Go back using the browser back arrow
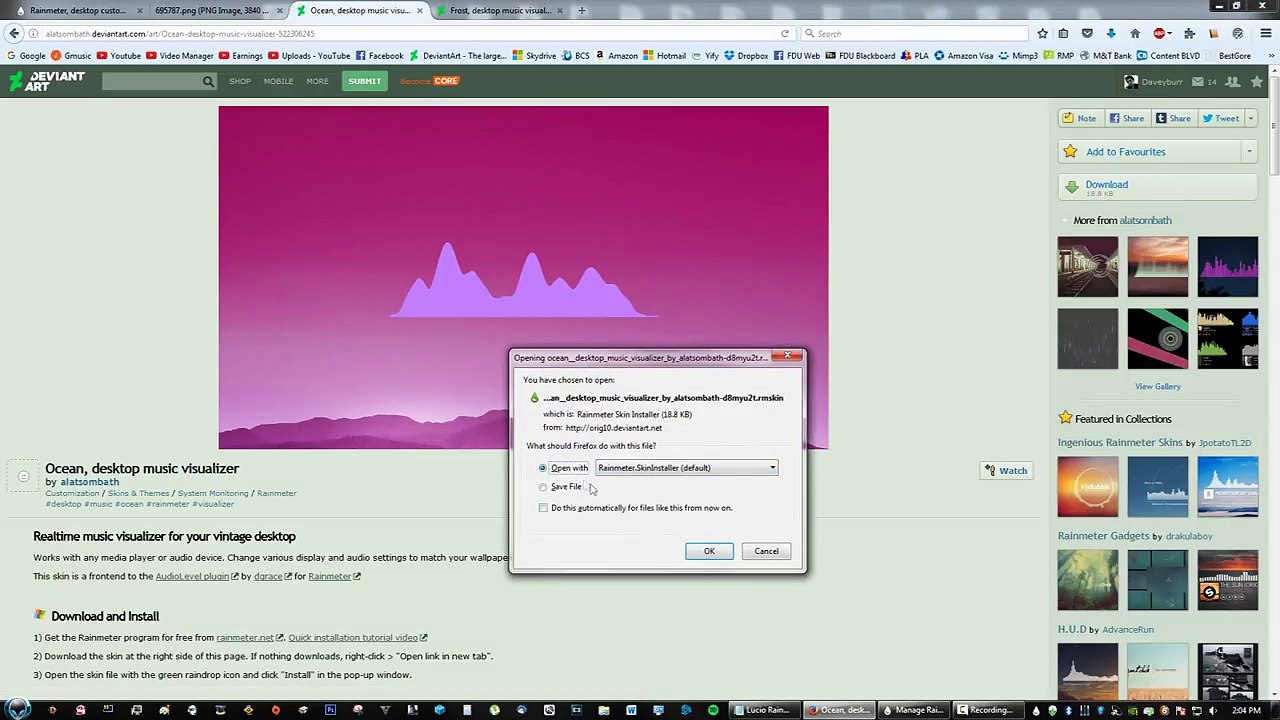Screen dimensions: 1280x720 coord(14,33)
